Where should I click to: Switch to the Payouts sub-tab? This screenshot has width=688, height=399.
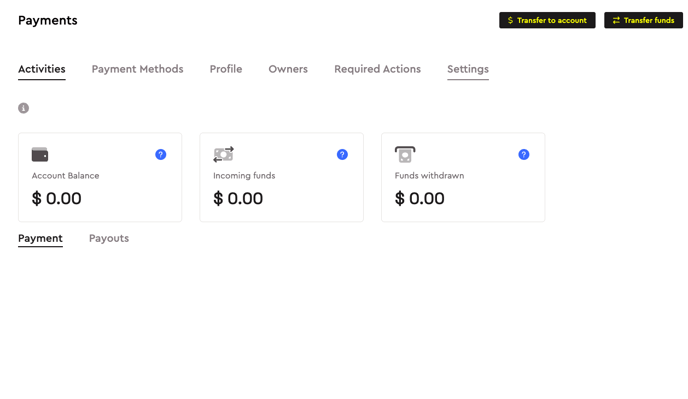coord(109,238)
